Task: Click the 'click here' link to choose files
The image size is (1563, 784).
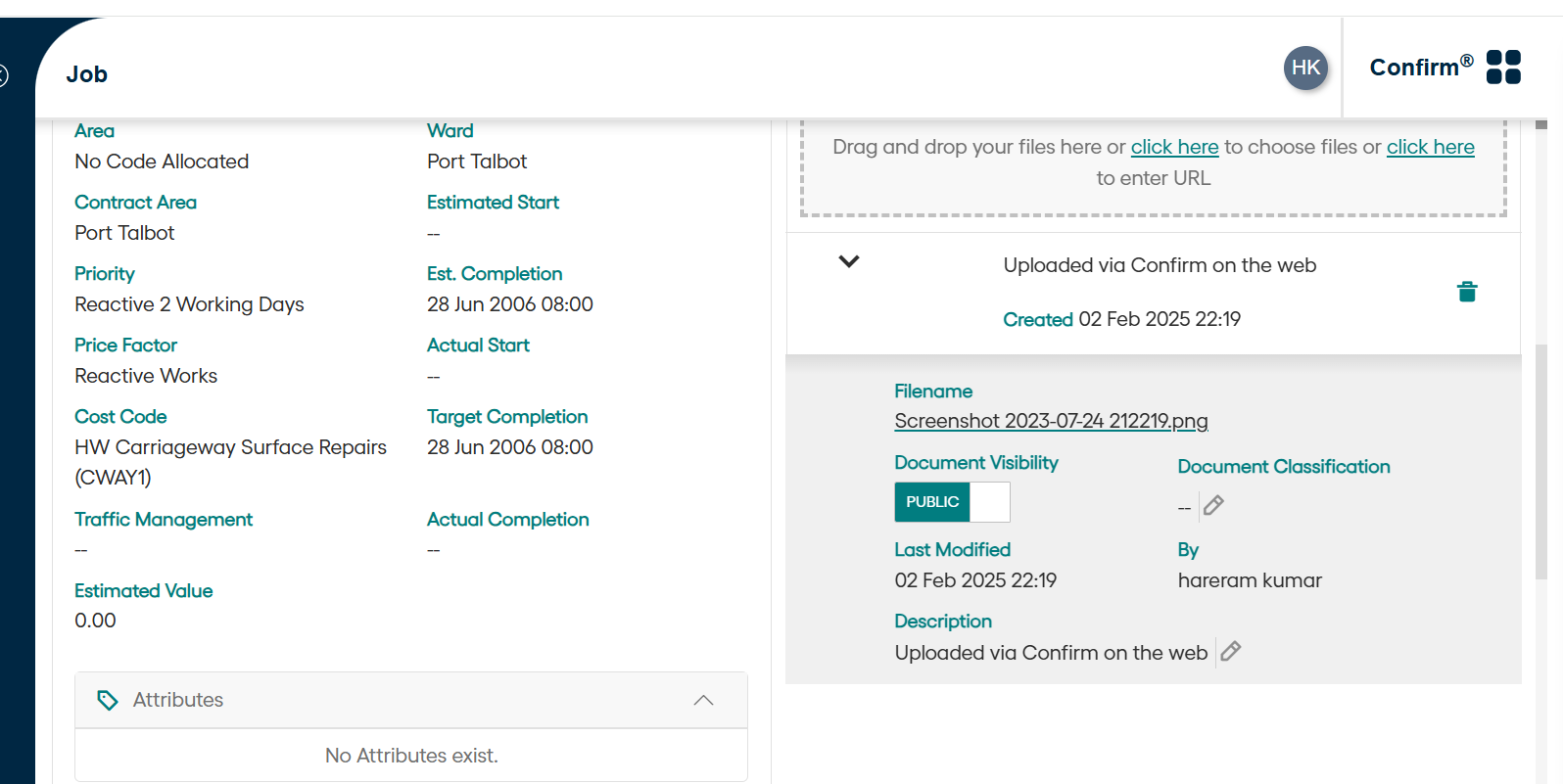Action: point(1174,147)
